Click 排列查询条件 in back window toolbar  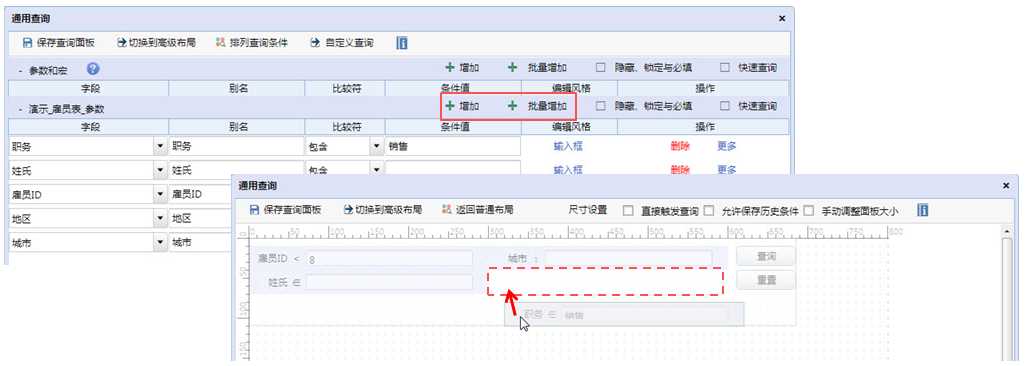tap(252, 43)
